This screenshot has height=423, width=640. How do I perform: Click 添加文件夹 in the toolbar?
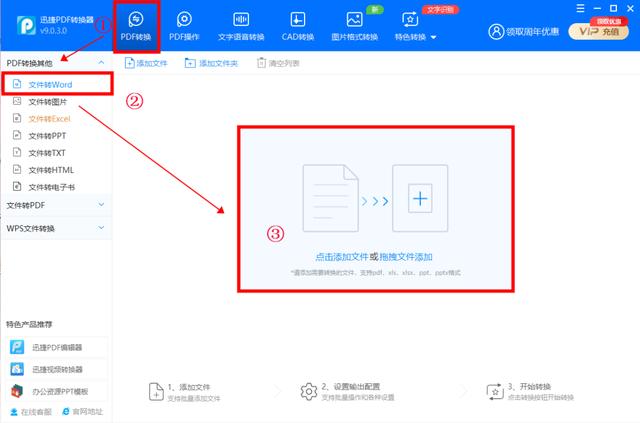point(211,63)
